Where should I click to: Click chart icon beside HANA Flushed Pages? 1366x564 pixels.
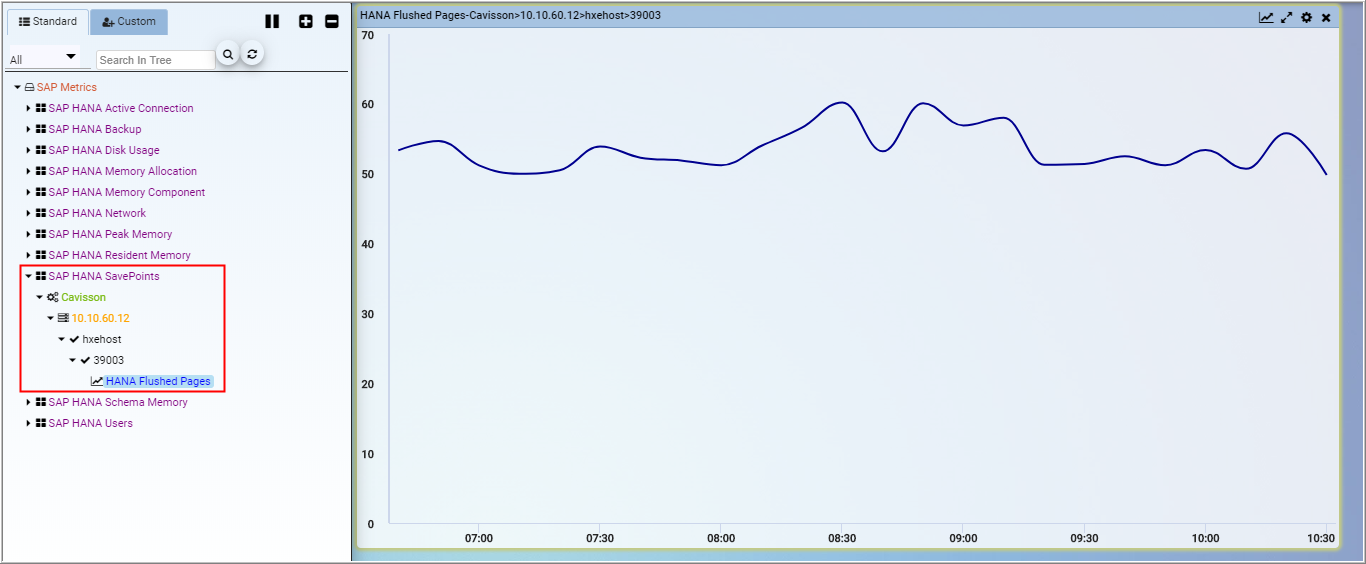tap(97, 381)
